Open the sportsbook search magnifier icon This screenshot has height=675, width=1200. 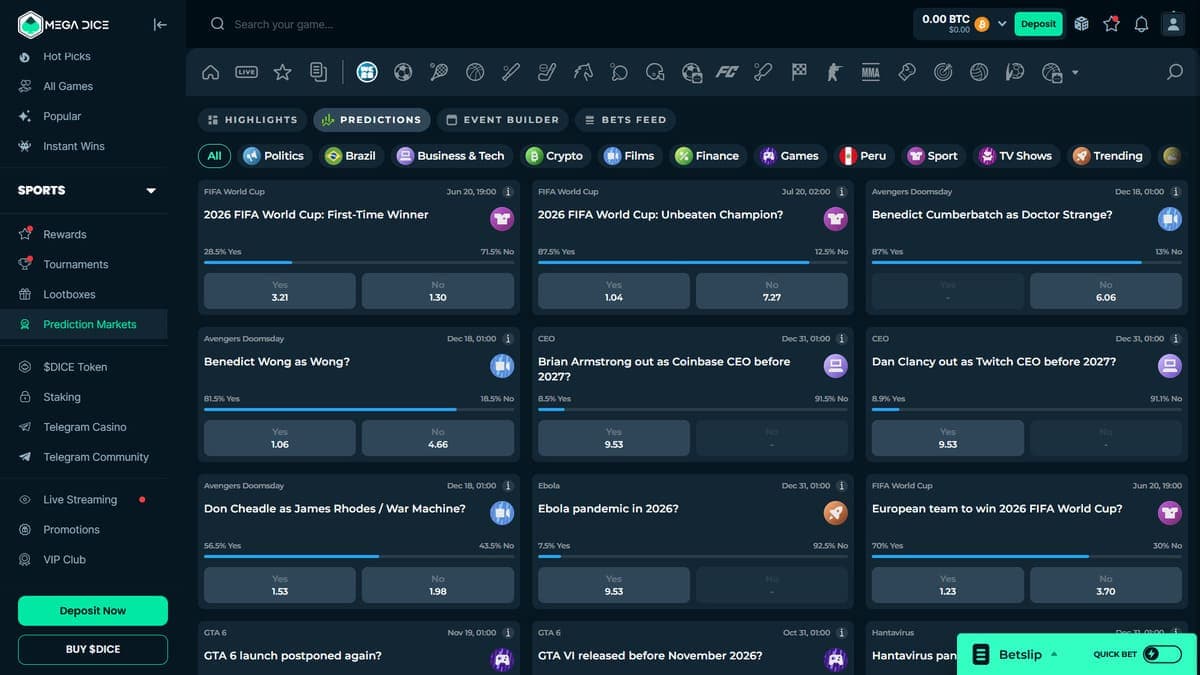[x=1175, y=72]
